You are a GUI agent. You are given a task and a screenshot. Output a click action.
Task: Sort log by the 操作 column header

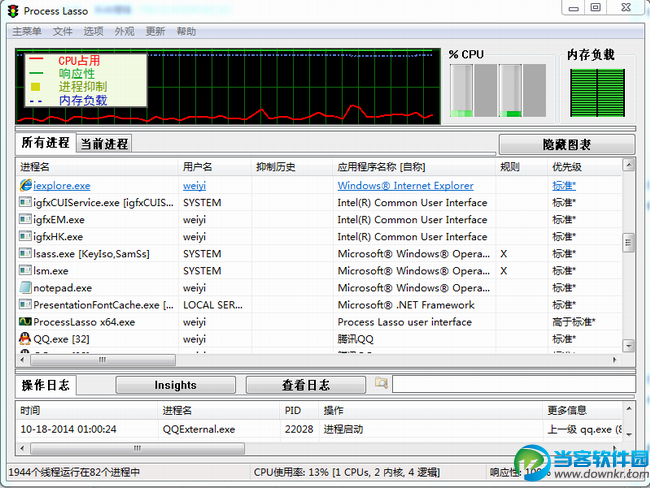(x=431, y=410)
